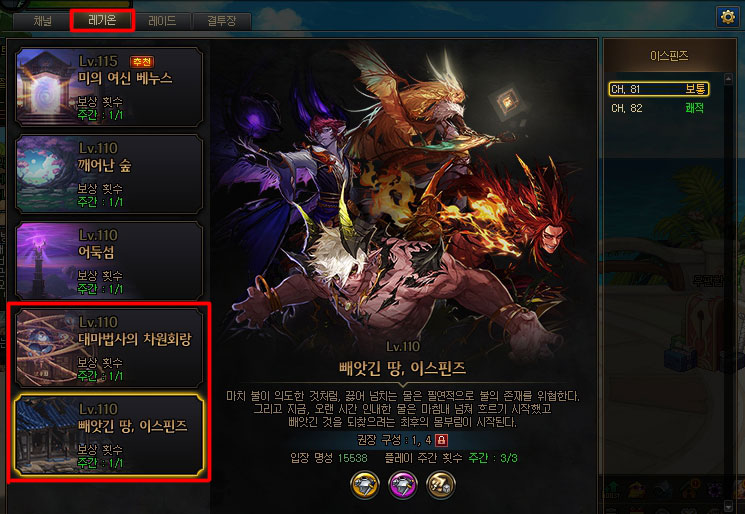This screenshot has width=745, height=514.
Task: Click the 추천 badge on 미의 여신 베누스
Action: (142, 62)
